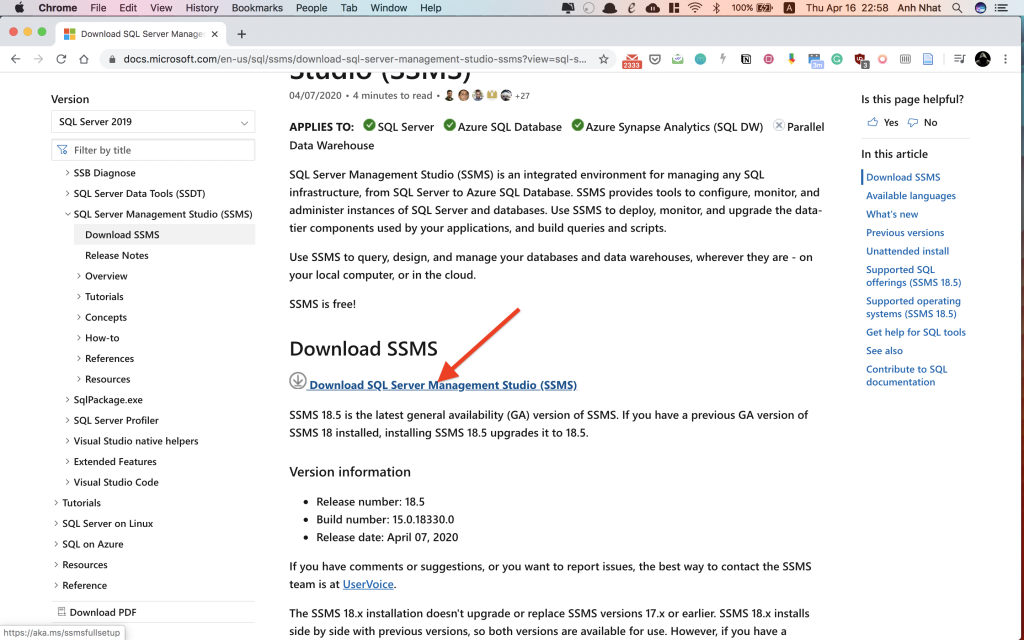
Task: Click the Filter by title input
Action: [x=153, y=150]
